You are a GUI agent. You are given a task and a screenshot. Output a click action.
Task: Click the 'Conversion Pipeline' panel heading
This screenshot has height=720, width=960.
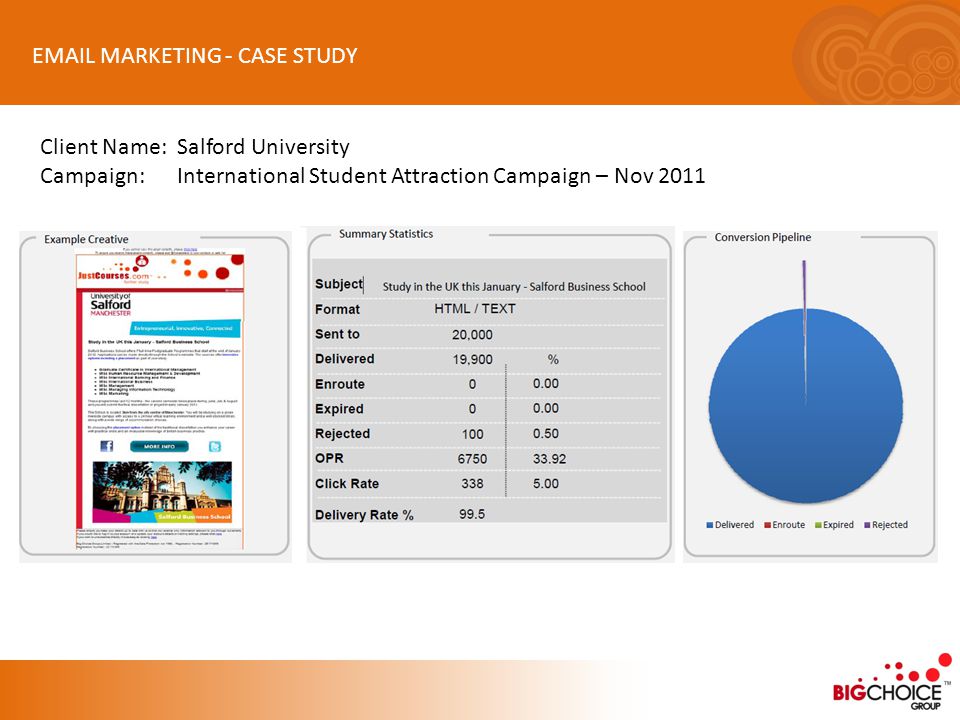(x=763, y=237)
